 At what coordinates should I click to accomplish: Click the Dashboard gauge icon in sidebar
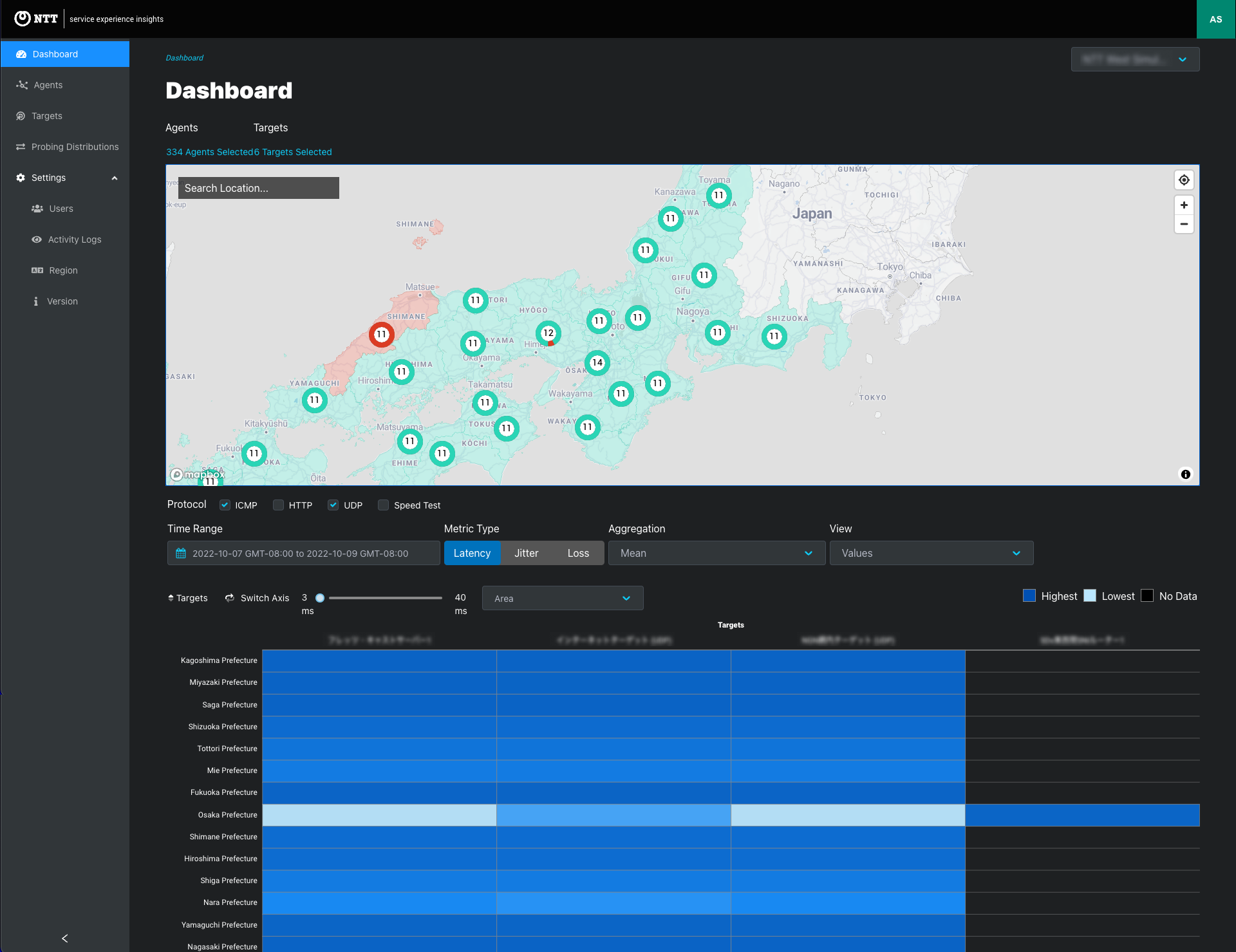(21, 54)
